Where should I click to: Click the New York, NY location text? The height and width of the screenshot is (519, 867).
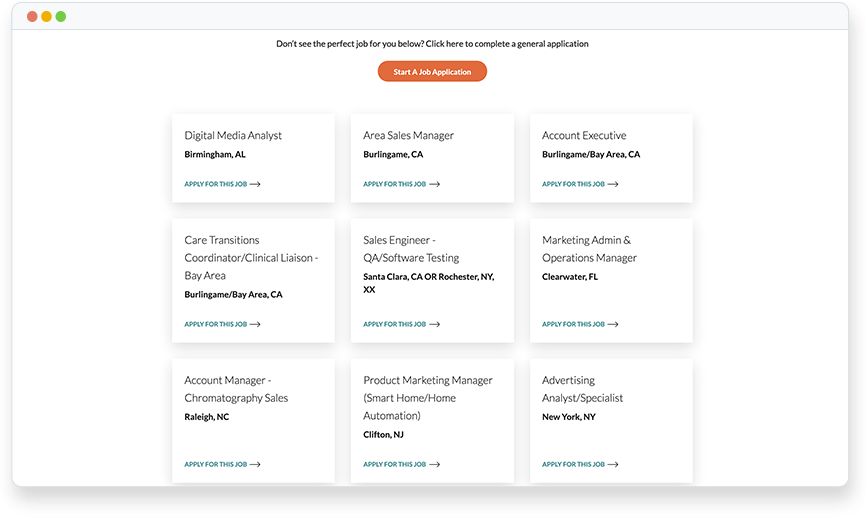pos(568,417)
